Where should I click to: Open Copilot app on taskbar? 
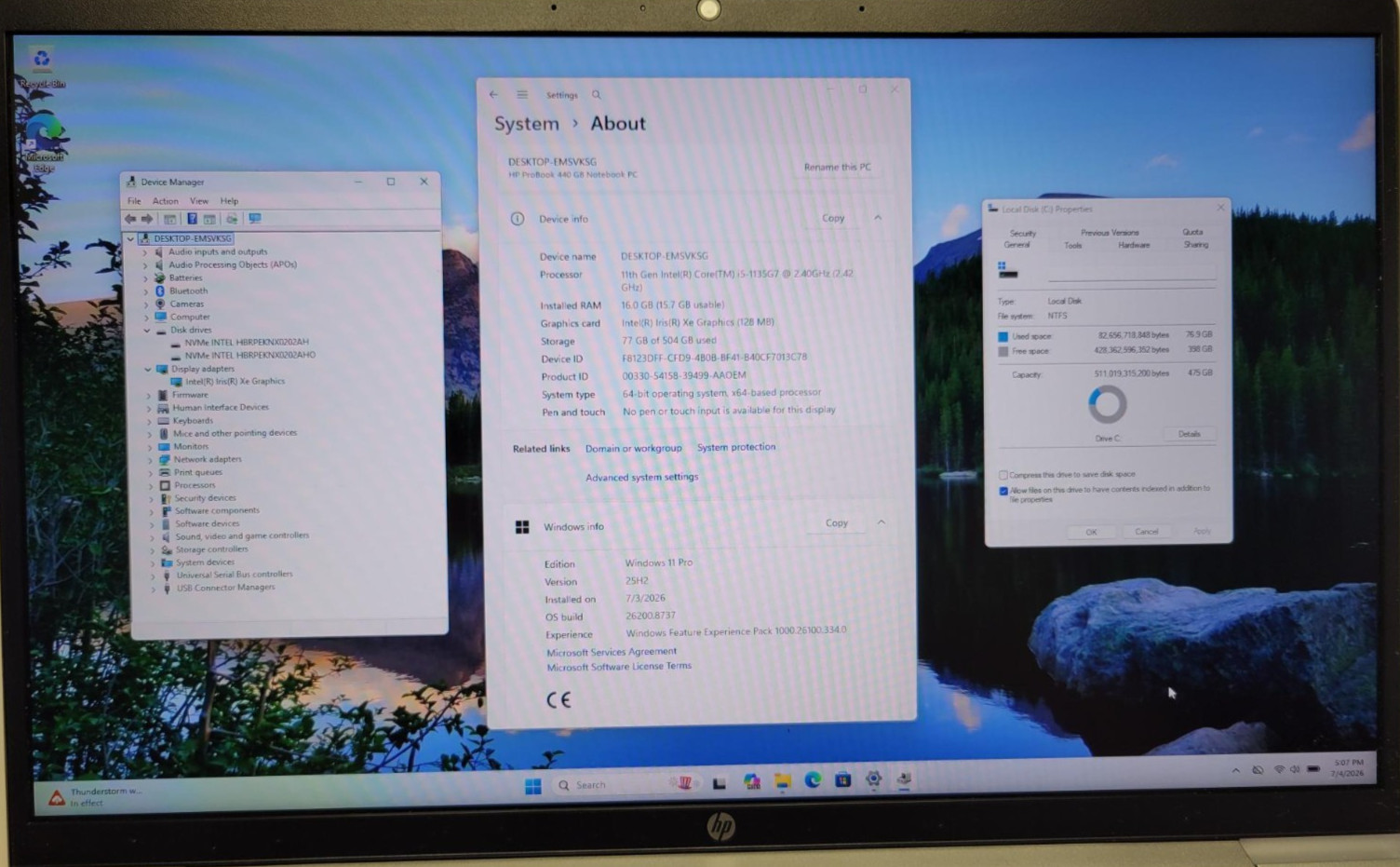tap(751, 781)
